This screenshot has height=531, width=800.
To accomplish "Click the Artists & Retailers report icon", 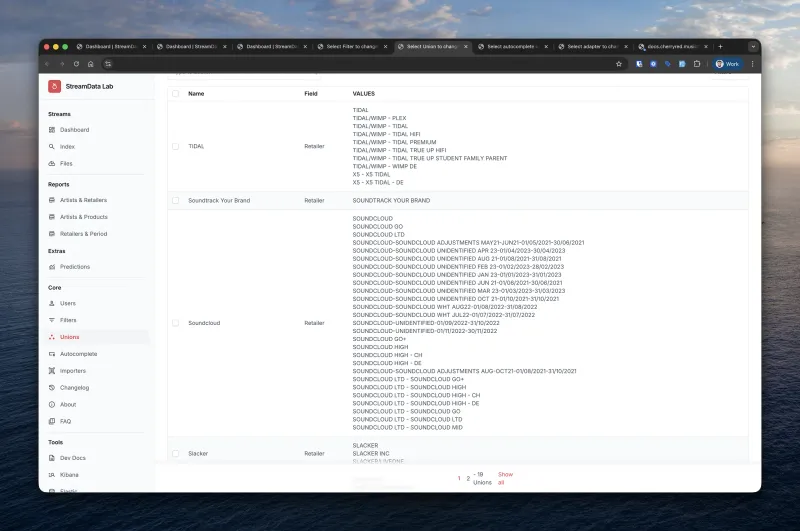I will (x=52, y=200).
